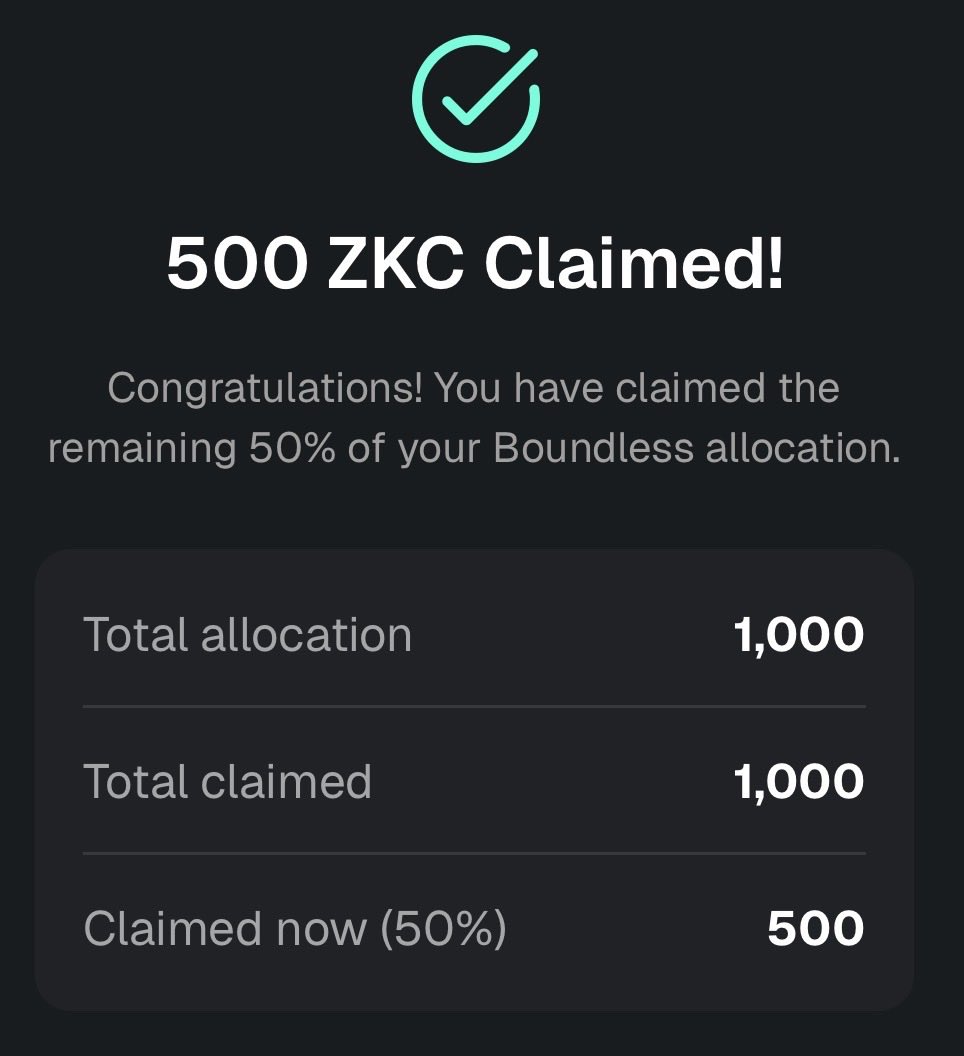The height and width of the screenshot is (1056, 964).
Task: Select the "ZKC" token name in heading
Action: point(397,264)
